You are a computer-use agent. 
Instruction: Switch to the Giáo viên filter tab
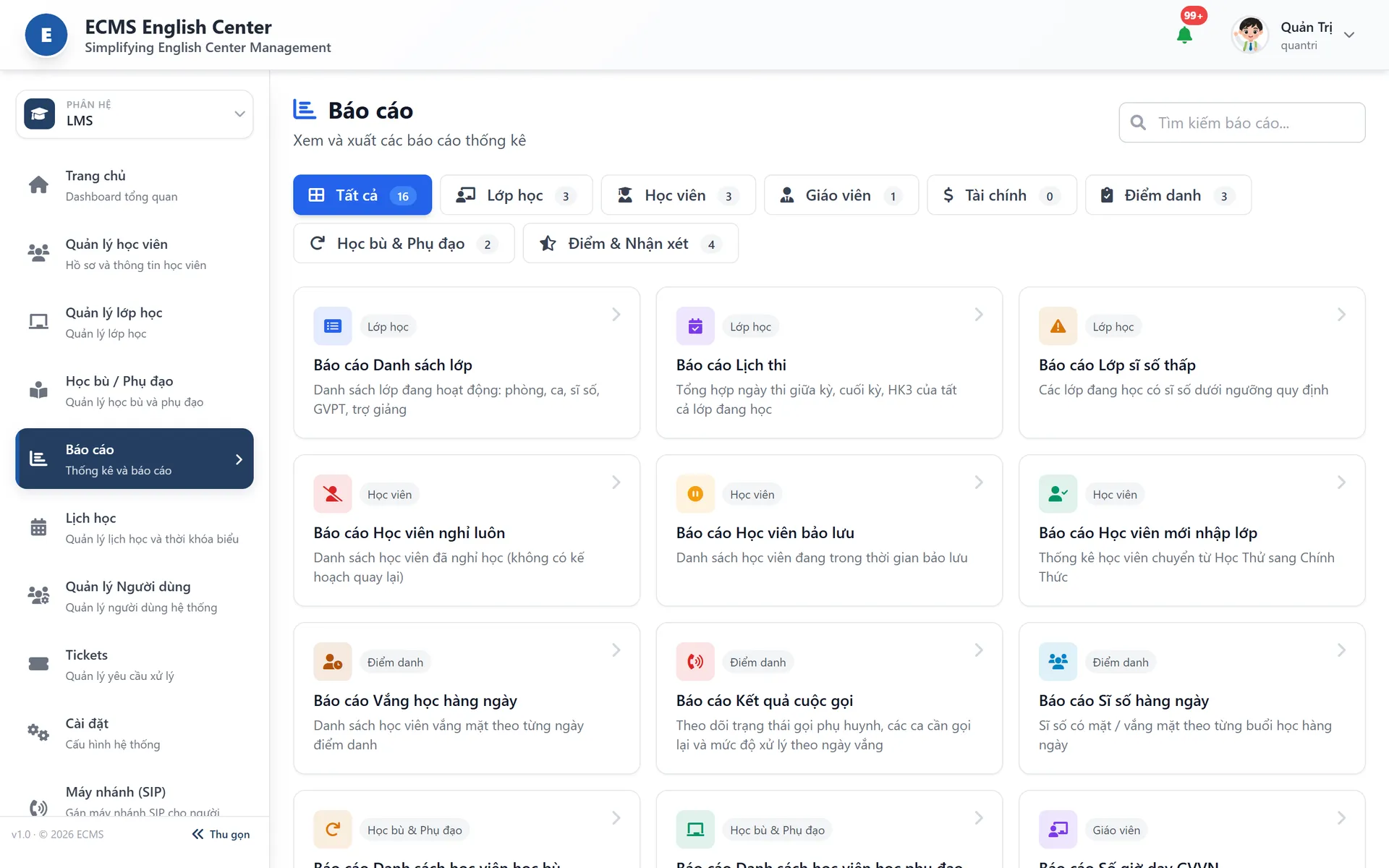click(841, 195)
